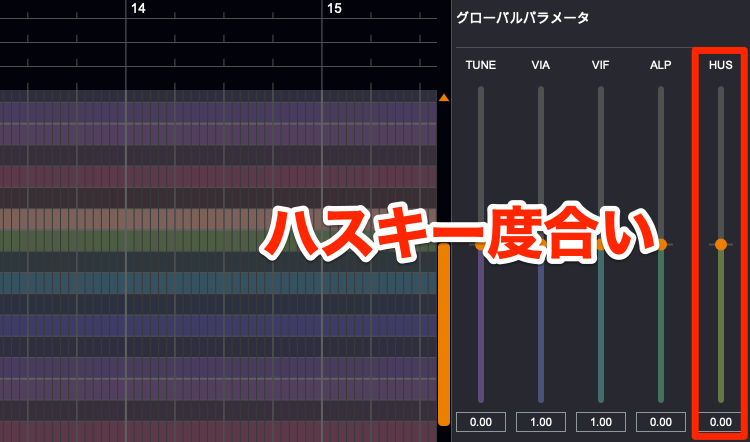Click the orange scroll-up triangle arrow
This screenshot has height=442, width=750.
[444, 98]
